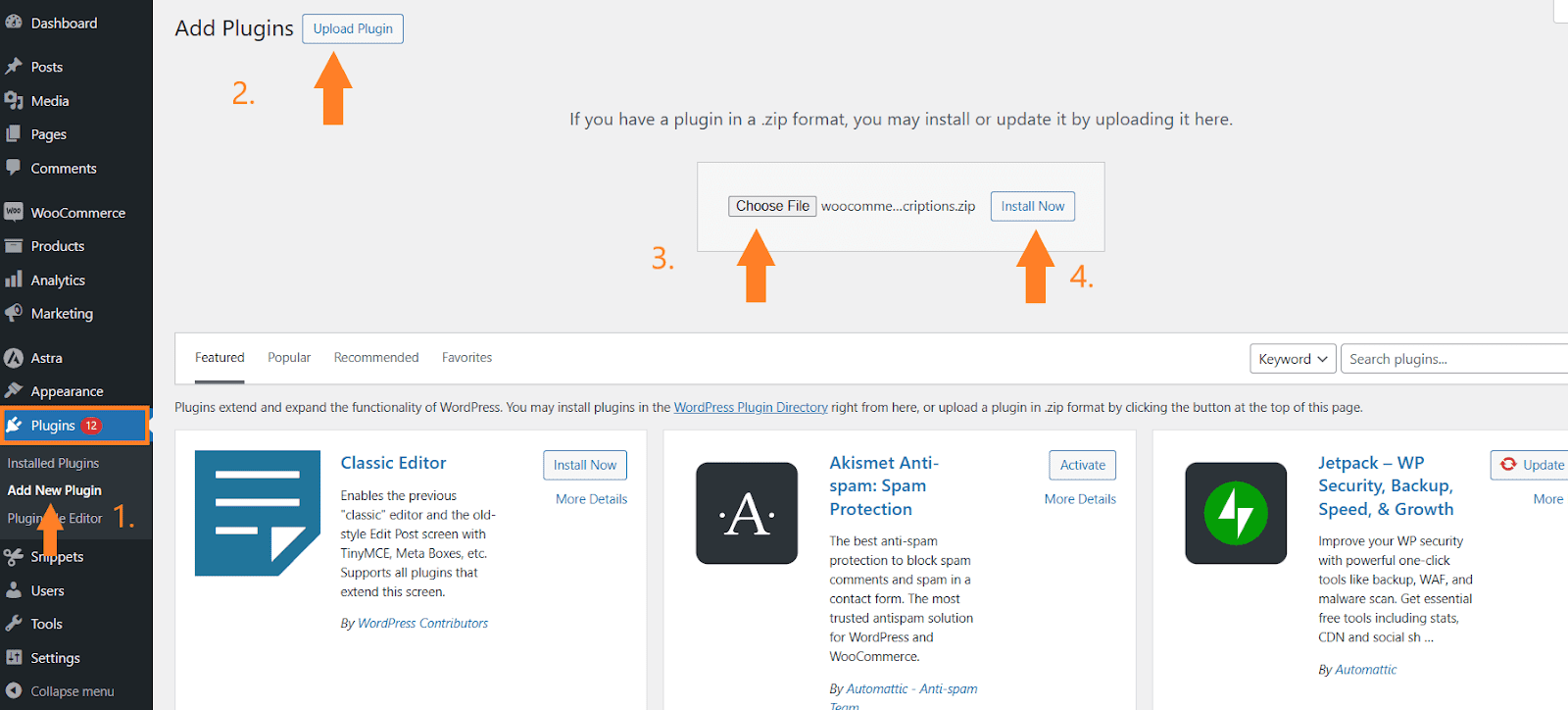Click the Tools wrench icon
Viewport: 1568px width, 710px height.
14,624
